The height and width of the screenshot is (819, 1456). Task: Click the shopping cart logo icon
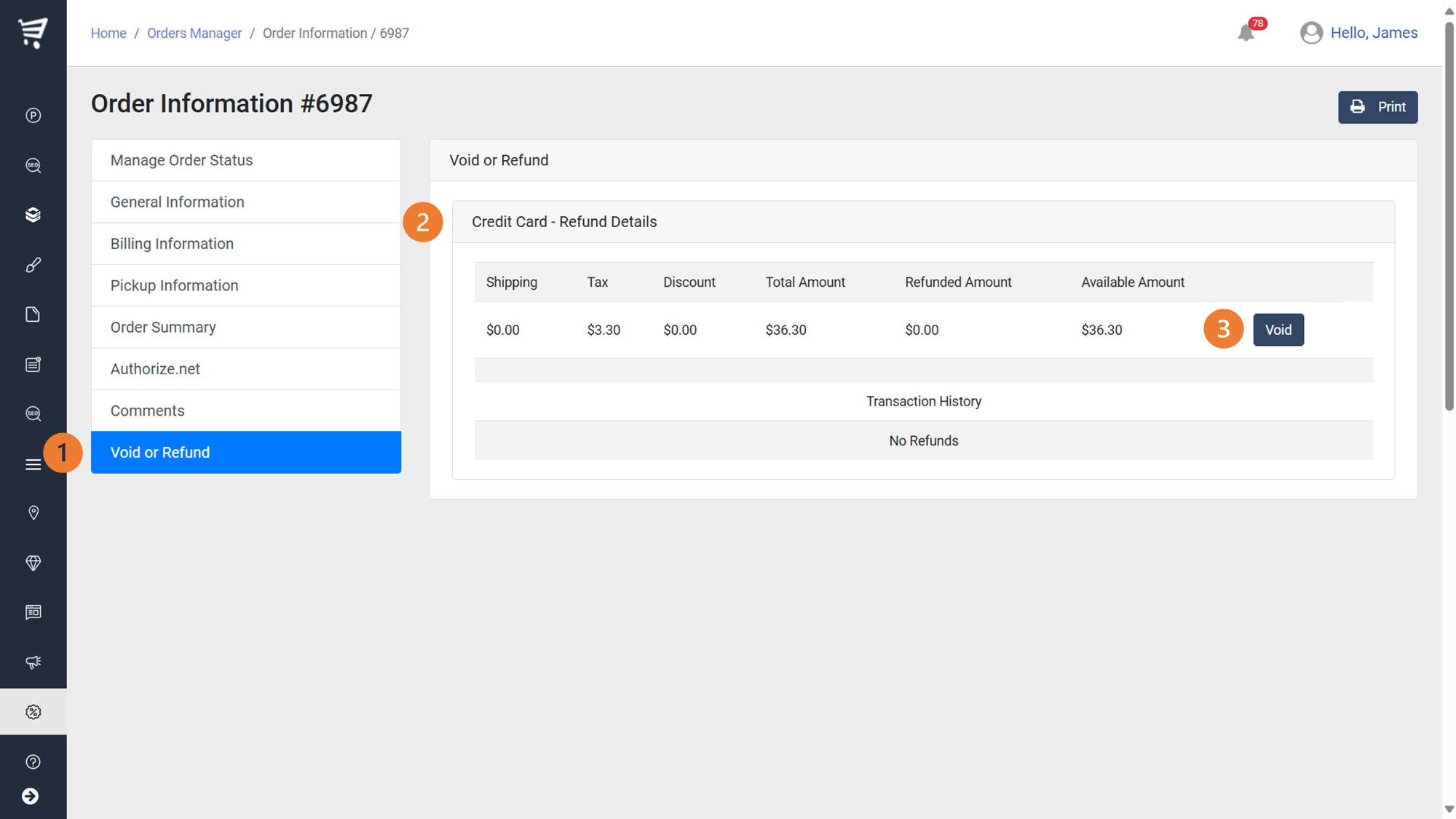pyautogui.click(x=33, y=32)
